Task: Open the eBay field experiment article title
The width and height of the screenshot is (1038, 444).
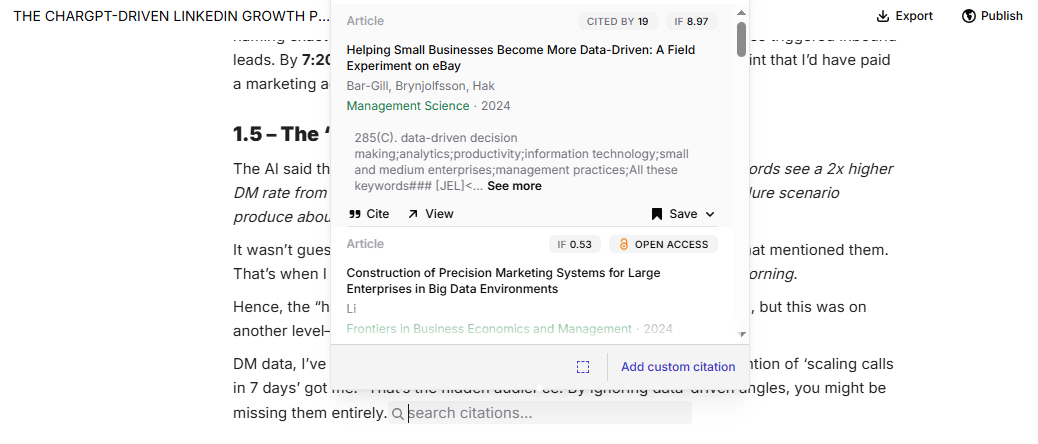Action: [520, 57]
